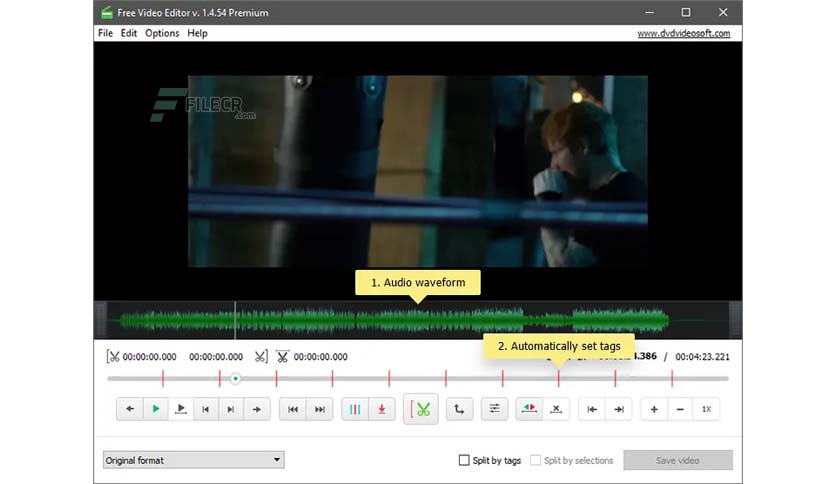Click the disabled Split by selections checkbox
Viewport: 836px width, 484px height.
pos(535,460)
